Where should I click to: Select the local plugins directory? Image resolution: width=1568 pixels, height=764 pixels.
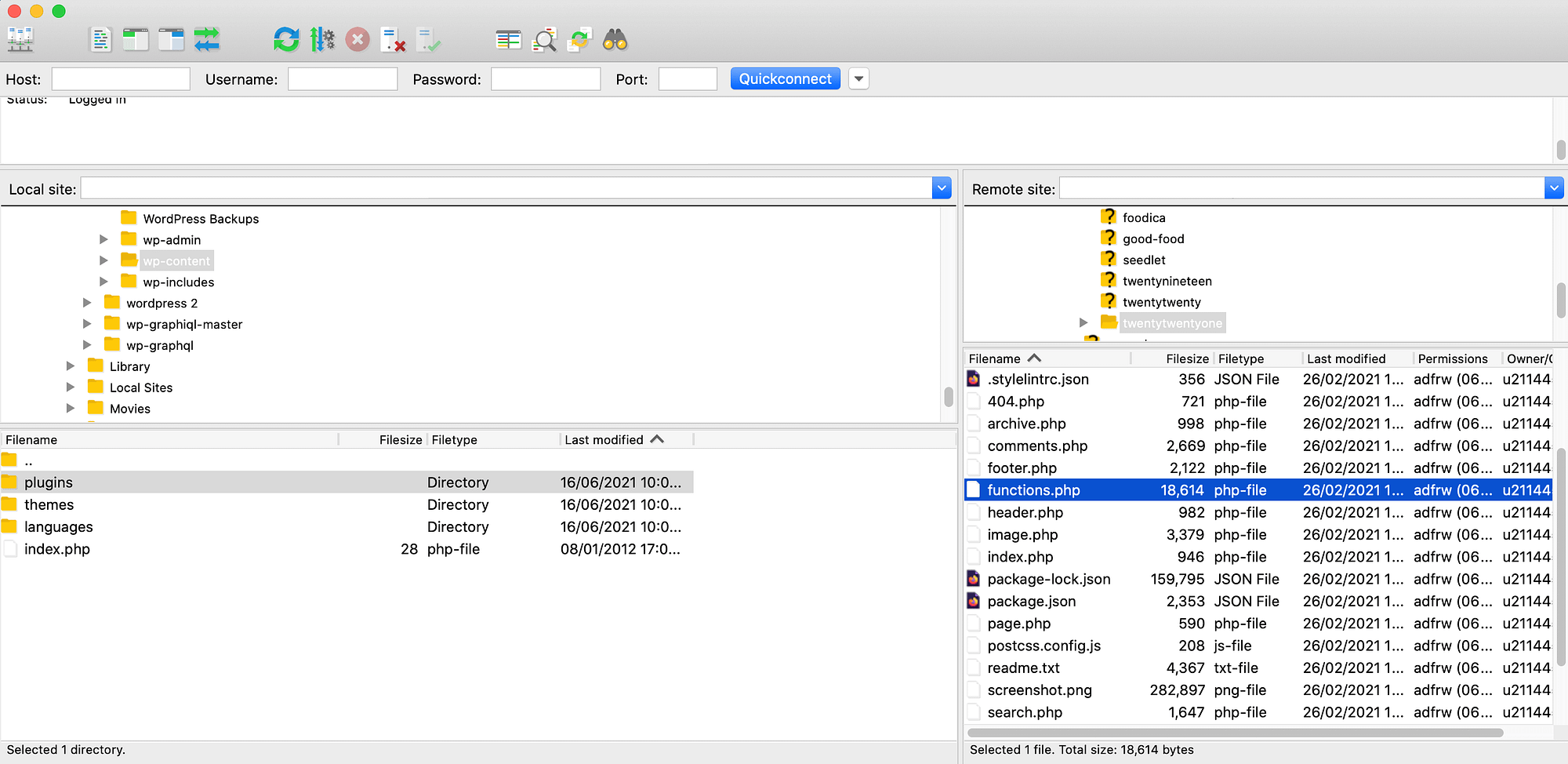(347, 482)
